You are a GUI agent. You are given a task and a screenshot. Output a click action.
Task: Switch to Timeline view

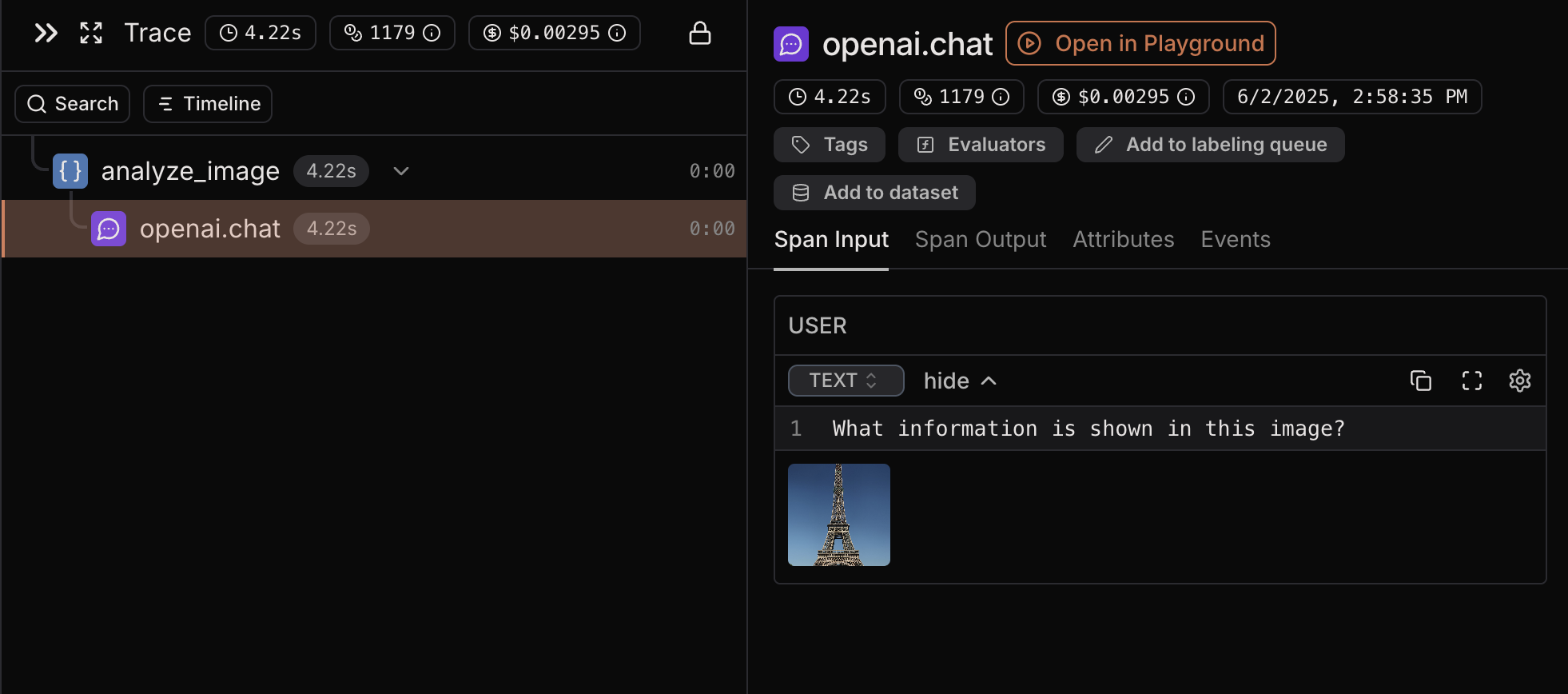[208, 104]
